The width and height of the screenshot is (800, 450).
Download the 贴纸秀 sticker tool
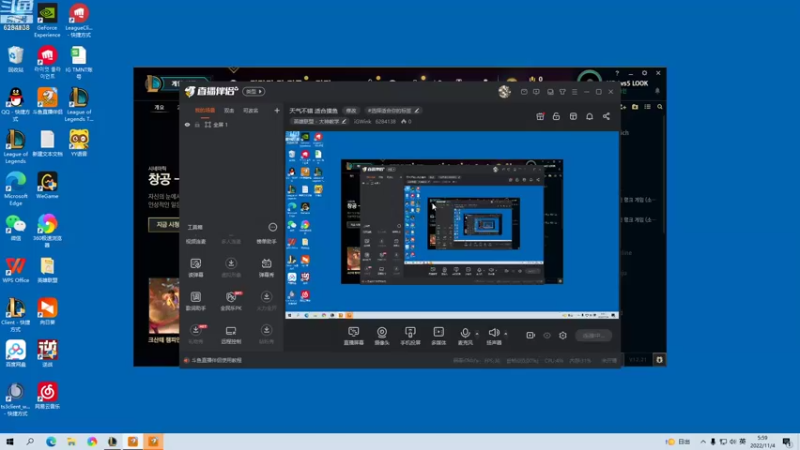pos(266,334)
